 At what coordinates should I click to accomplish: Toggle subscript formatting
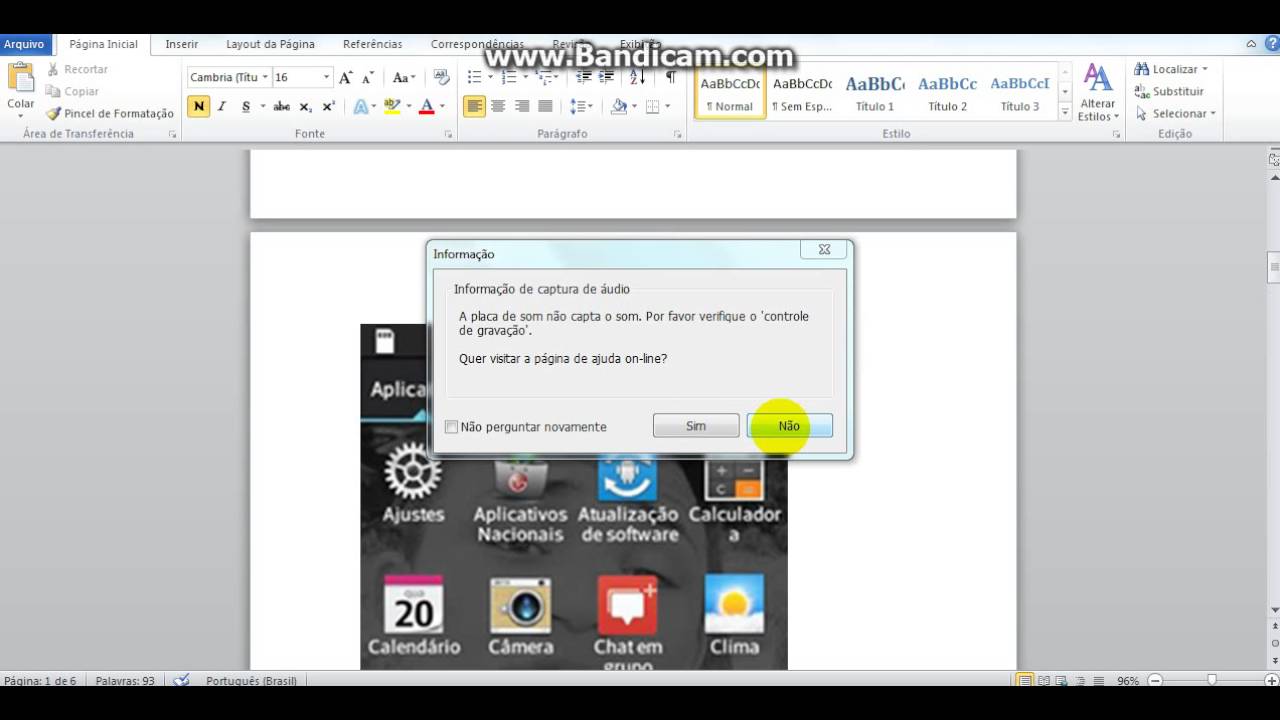[306, 106]
